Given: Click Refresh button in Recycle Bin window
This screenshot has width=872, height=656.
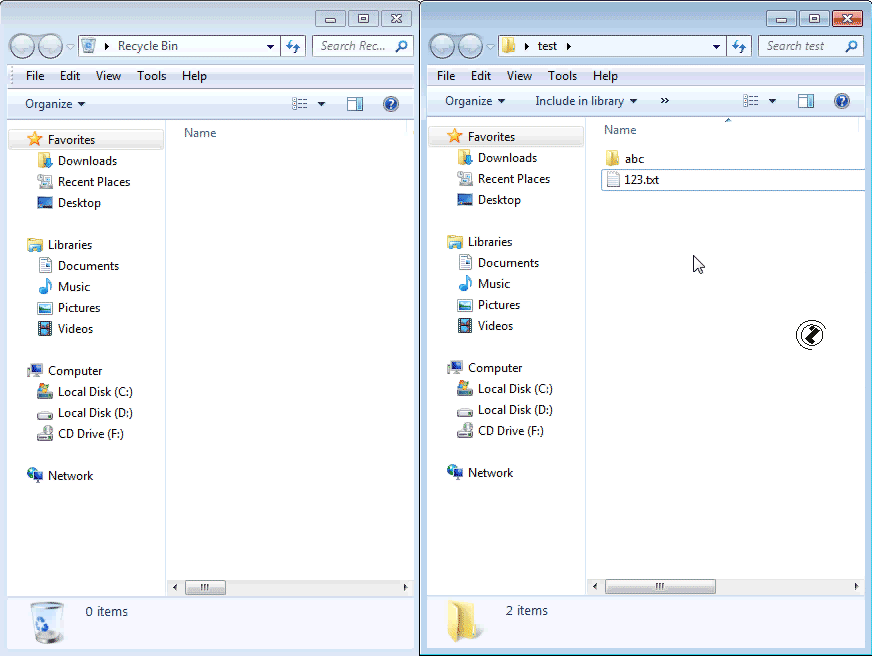Looking at the screenshot, I should pyautogui.click(x=293, y=46).
